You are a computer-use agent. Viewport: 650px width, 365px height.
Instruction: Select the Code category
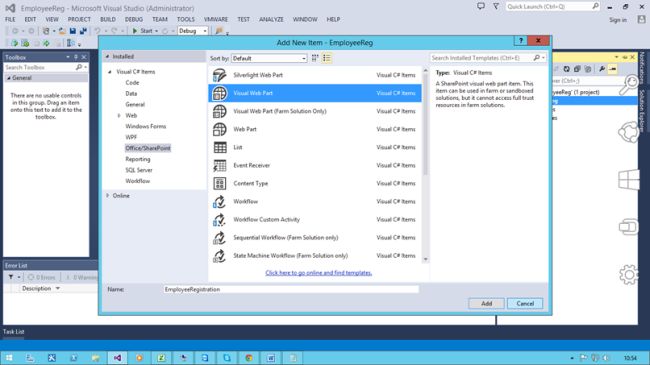(132, 83)
